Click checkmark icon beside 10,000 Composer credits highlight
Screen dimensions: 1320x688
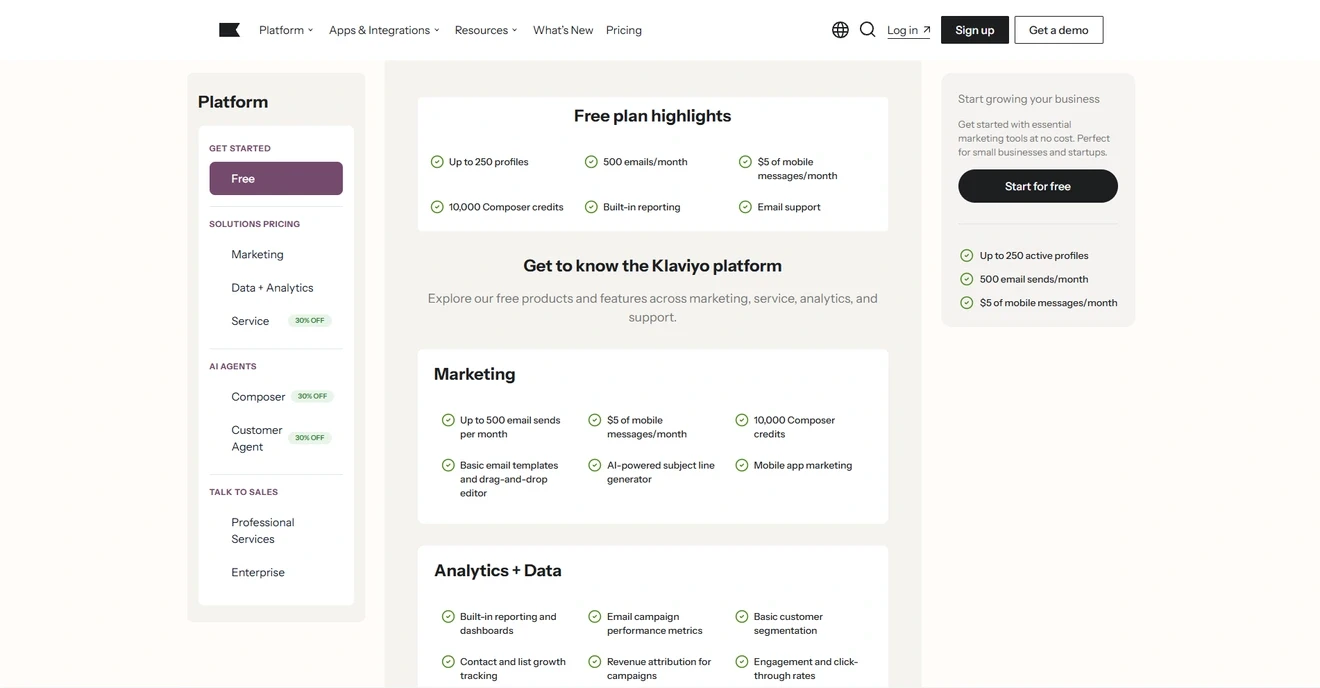click(437, 207)
